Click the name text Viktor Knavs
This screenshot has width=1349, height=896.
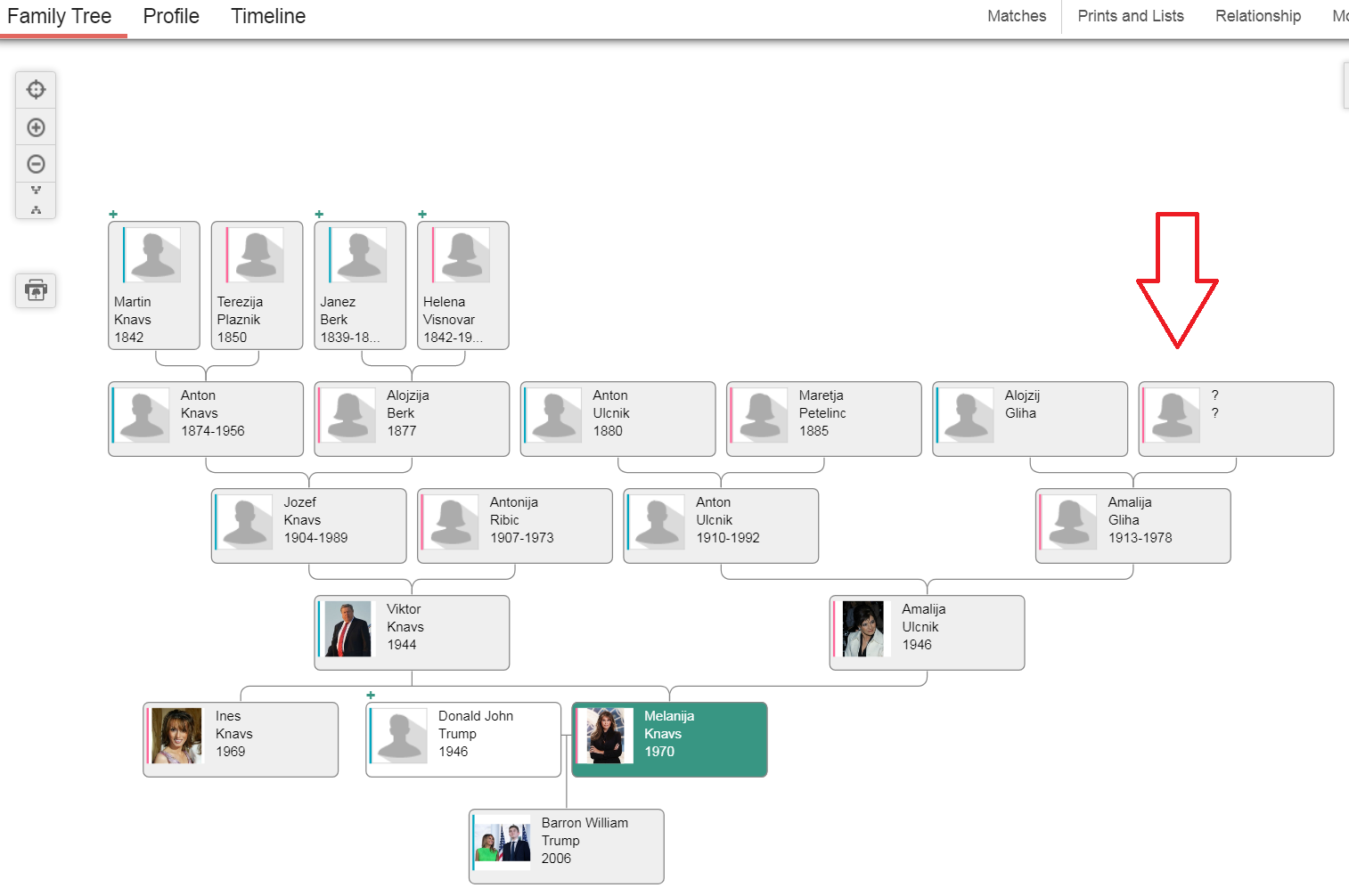point(405,618)
